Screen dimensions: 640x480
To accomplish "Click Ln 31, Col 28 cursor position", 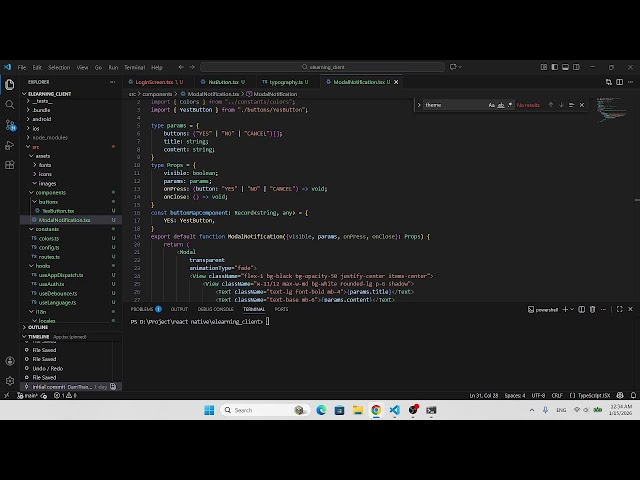I will tap(484, 395).
